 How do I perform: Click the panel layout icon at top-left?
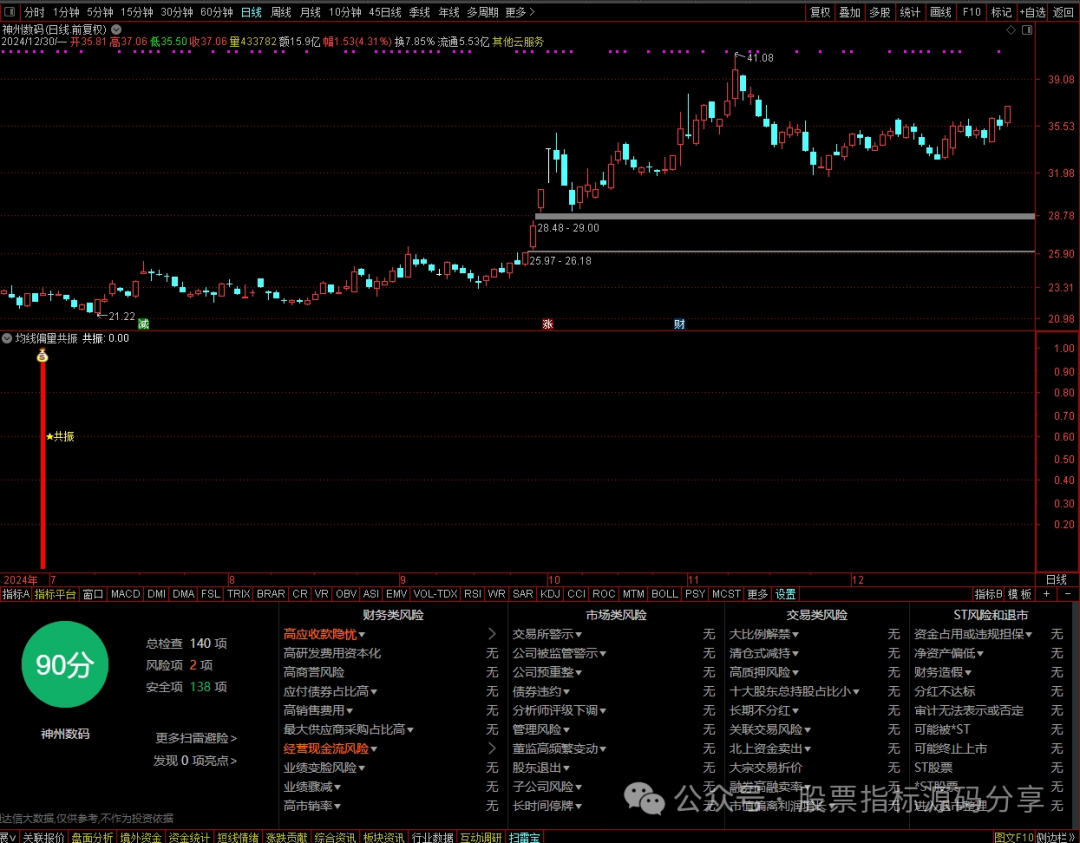point(10,12)
